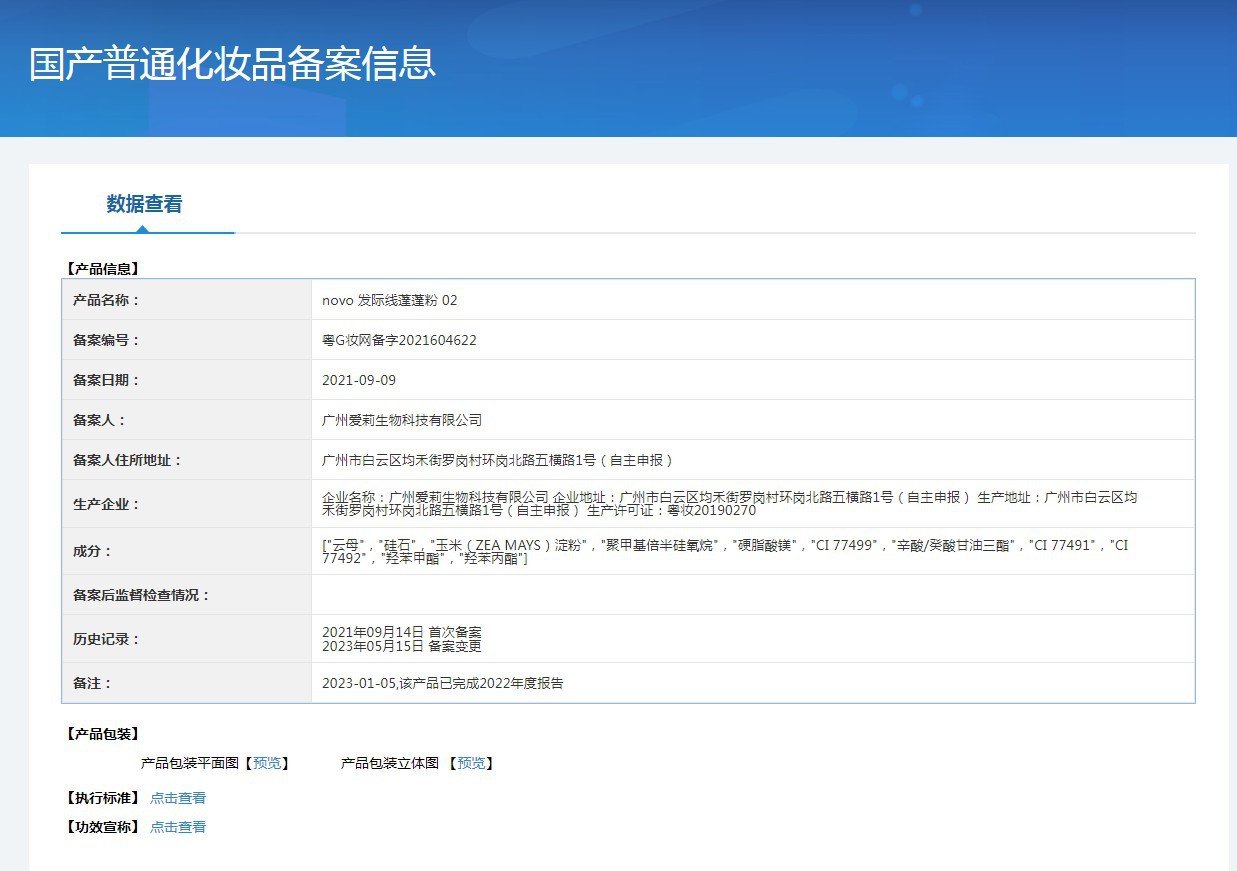Image resolution: width=1237 pixels, height=871 pixels.
Task: Click the 备案编号 label cell
Action: coord(187,340)
